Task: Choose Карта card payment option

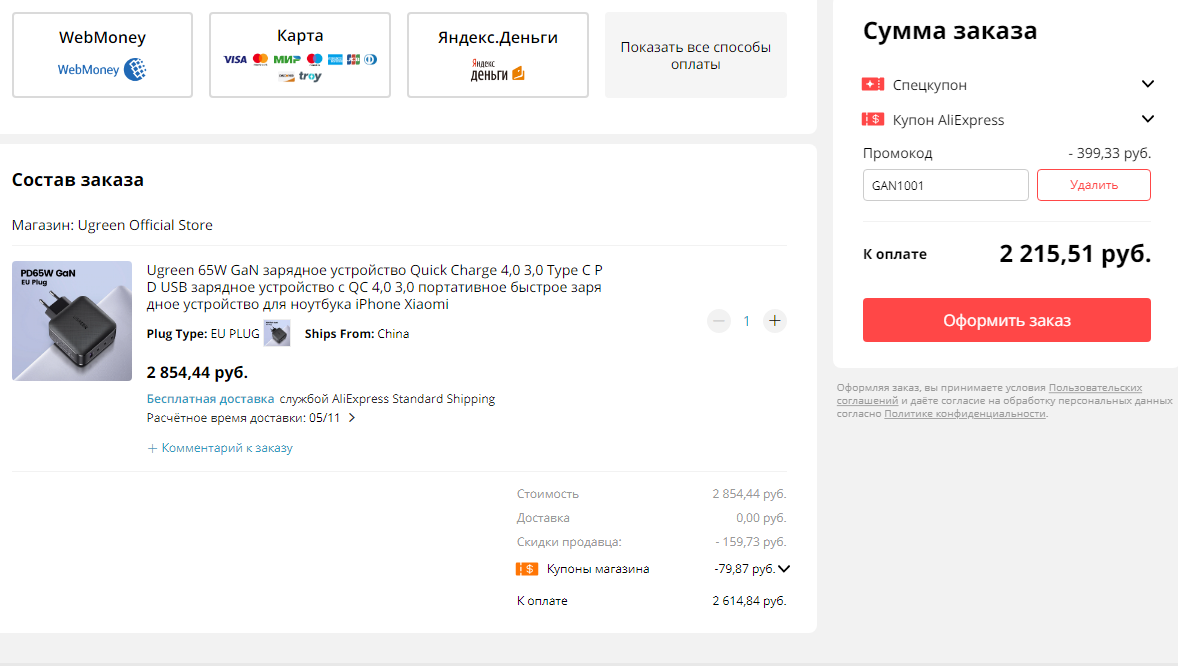Action: 300,55
